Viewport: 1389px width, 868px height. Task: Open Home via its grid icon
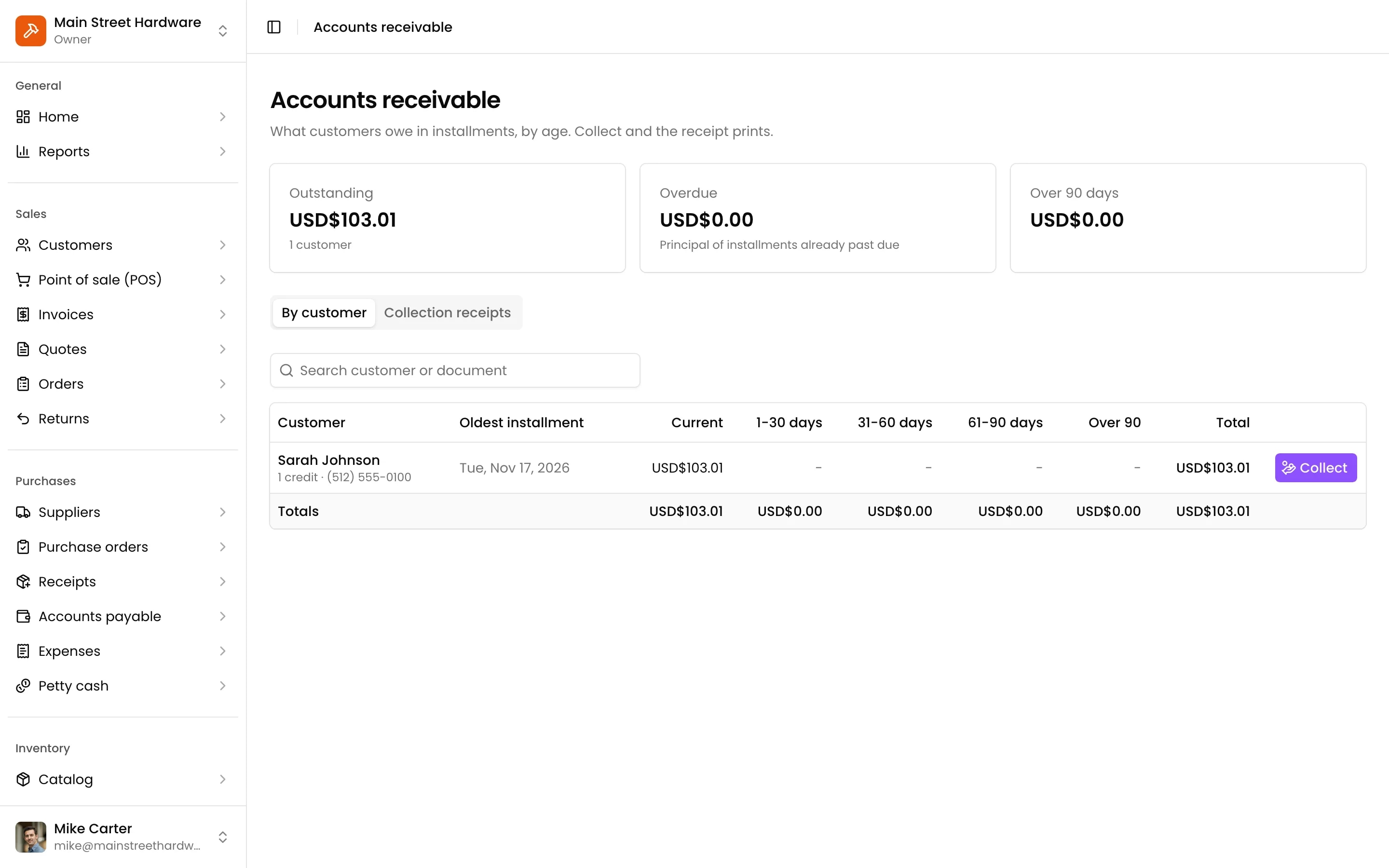(23, 117)
